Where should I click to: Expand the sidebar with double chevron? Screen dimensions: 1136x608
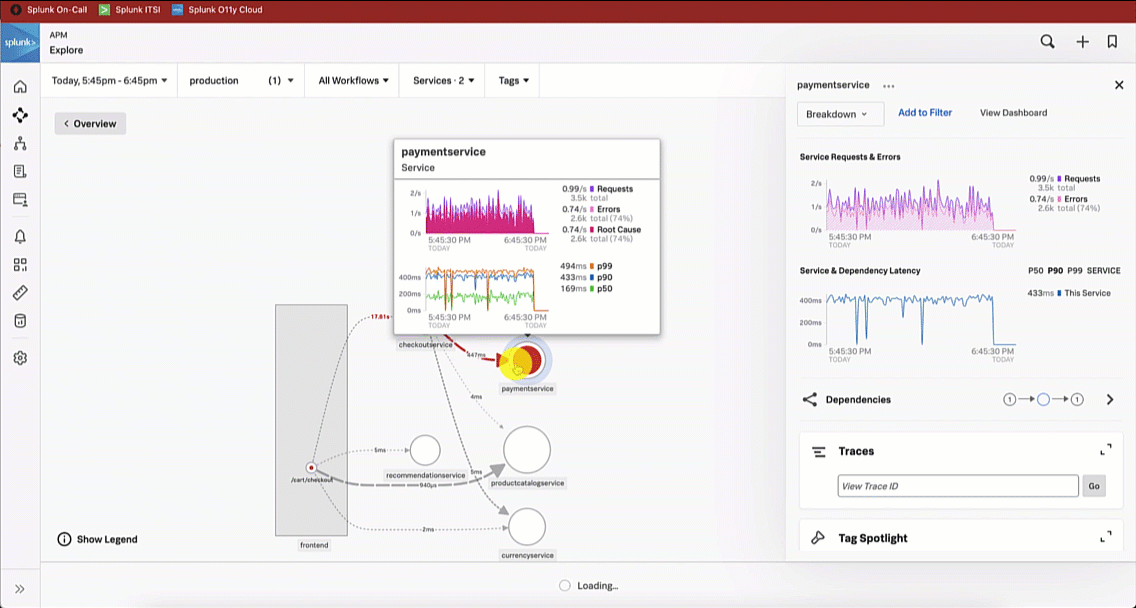[x=20, y=589]
